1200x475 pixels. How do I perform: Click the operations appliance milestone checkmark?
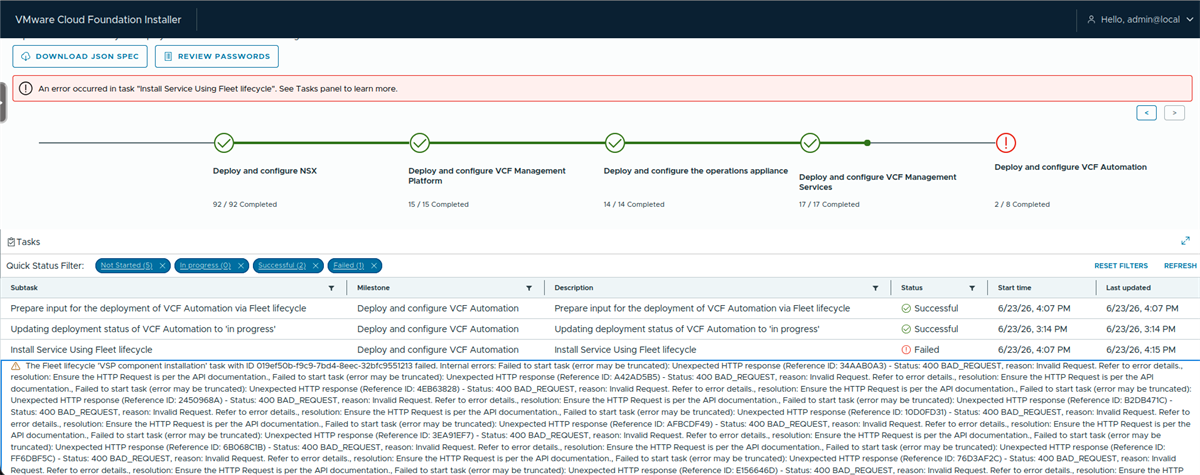(615, 143)
